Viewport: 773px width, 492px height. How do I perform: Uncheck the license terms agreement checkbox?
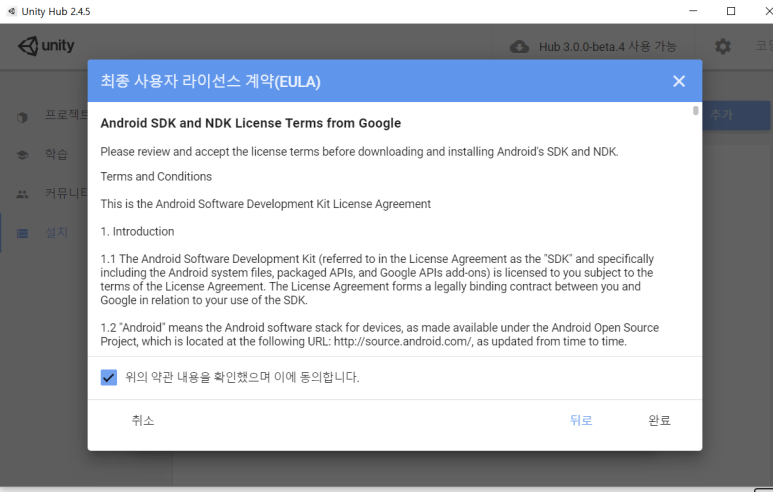point(108,378)
